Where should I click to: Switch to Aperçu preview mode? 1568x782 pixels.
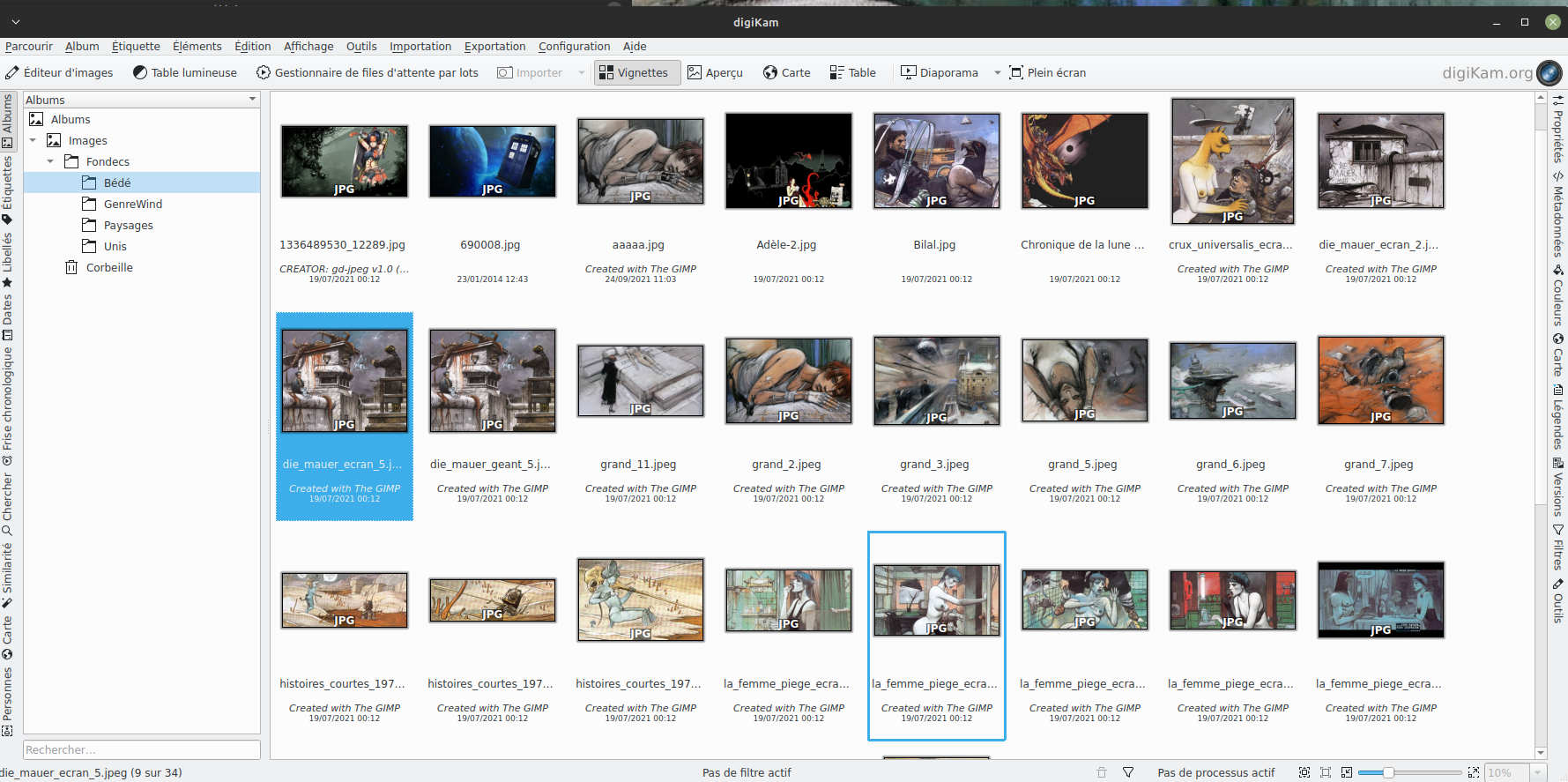(x=715, y=72)
